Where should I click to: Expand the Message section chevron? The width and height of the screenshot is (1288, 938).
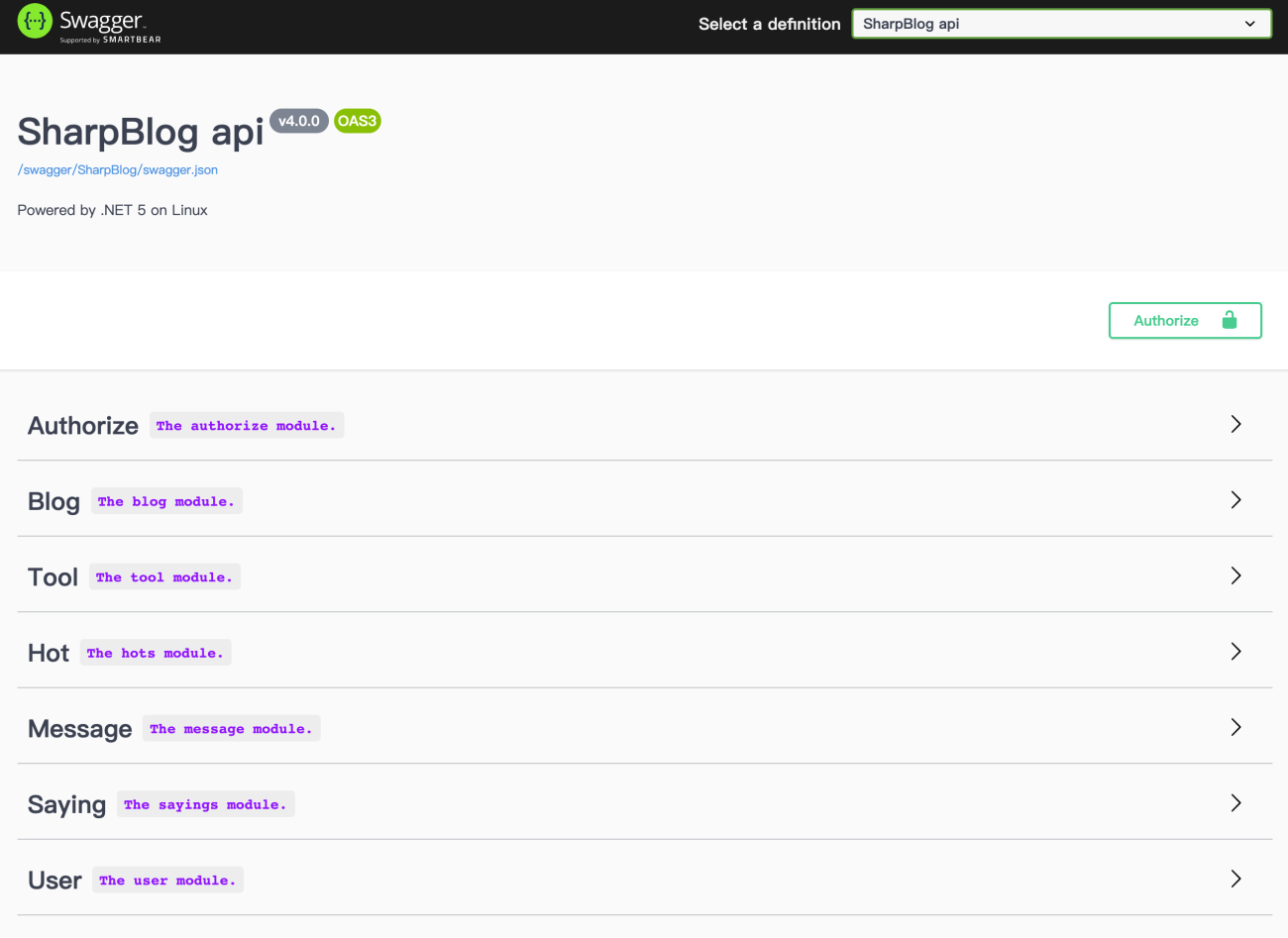pyautogui.click(x=1235, y=727)
